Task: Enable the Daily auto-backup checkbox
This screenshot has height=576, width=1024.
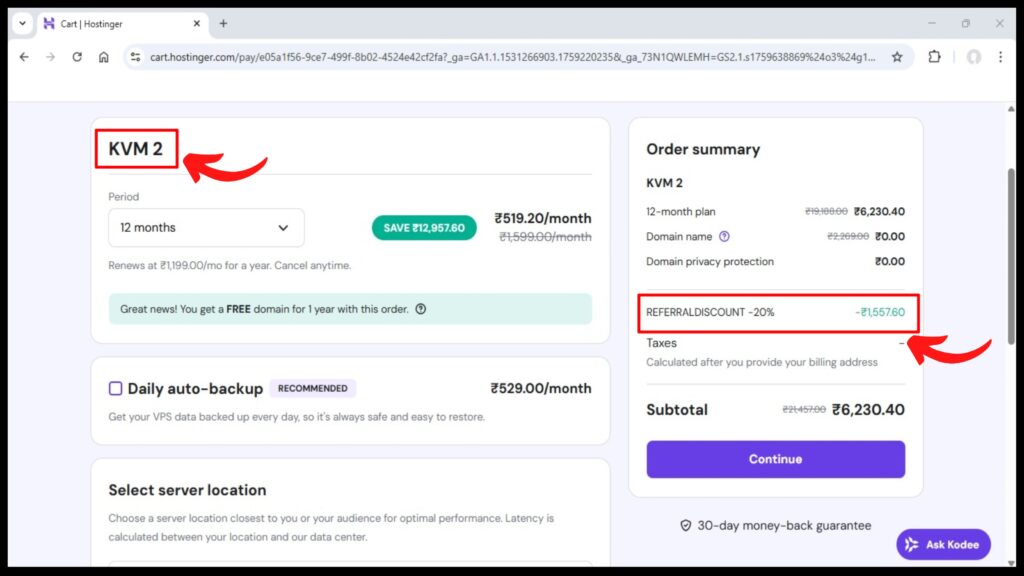Action: pos(115,388)
